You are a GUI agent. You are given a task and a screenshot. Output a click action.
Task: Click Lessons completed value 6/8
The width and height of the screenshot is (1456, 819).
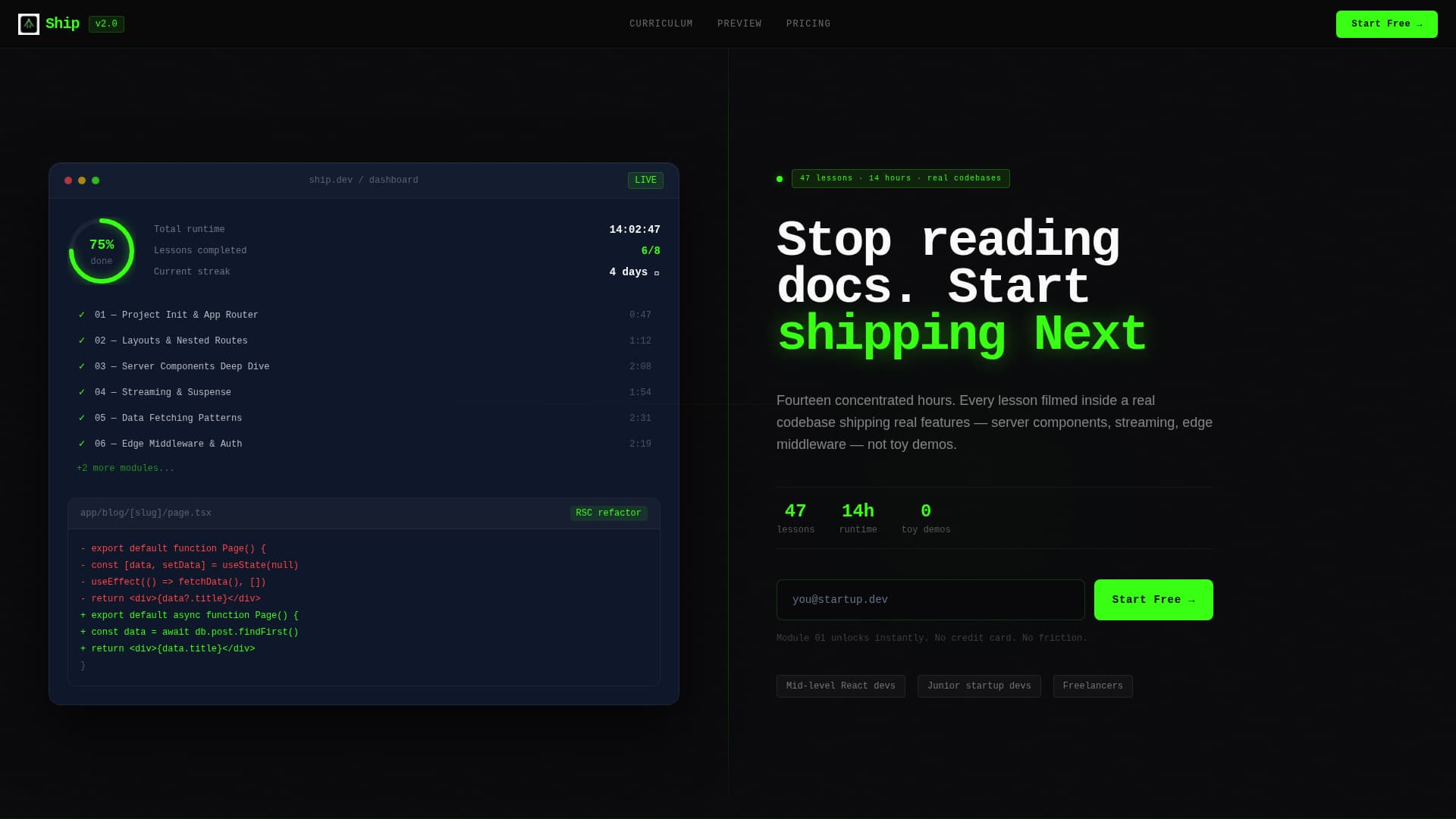click(651, 251)
